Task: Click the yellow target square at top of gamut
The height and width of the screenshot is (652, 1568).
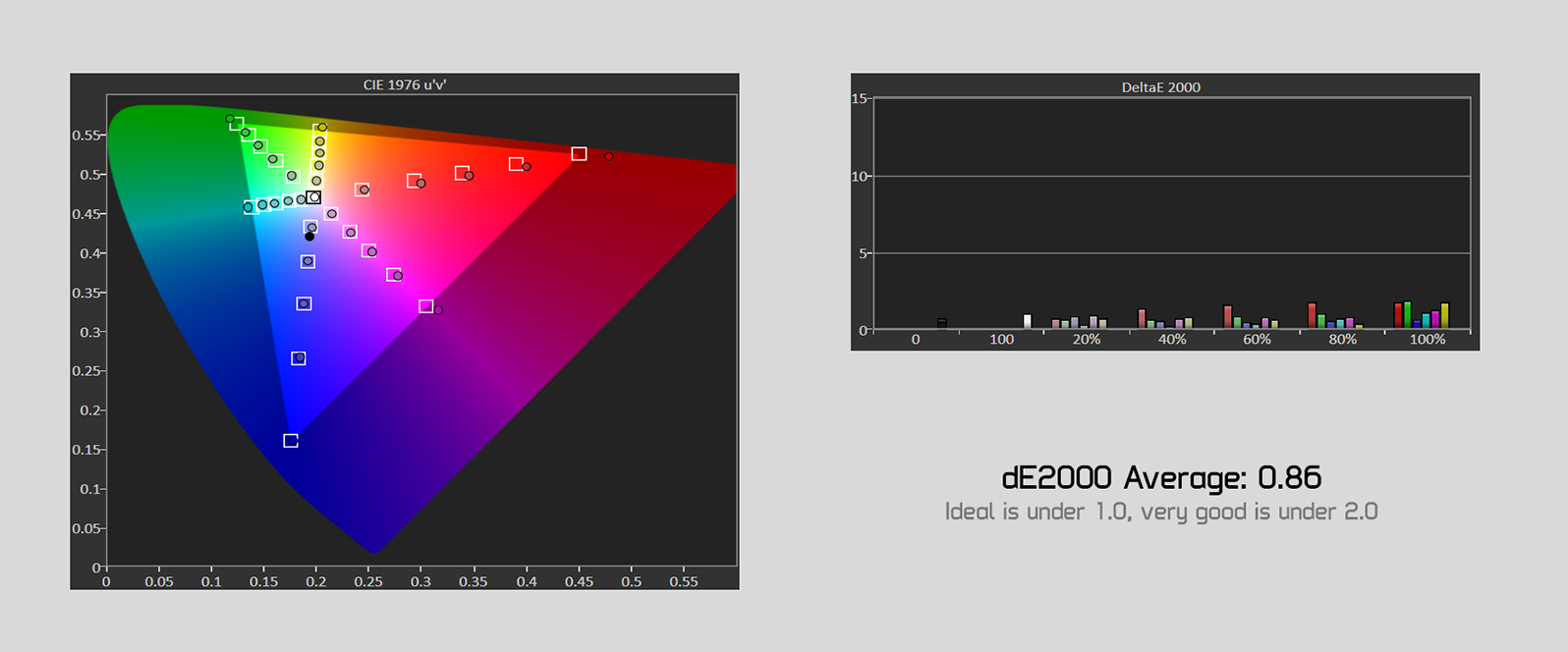Action: [x=319, y=131]
